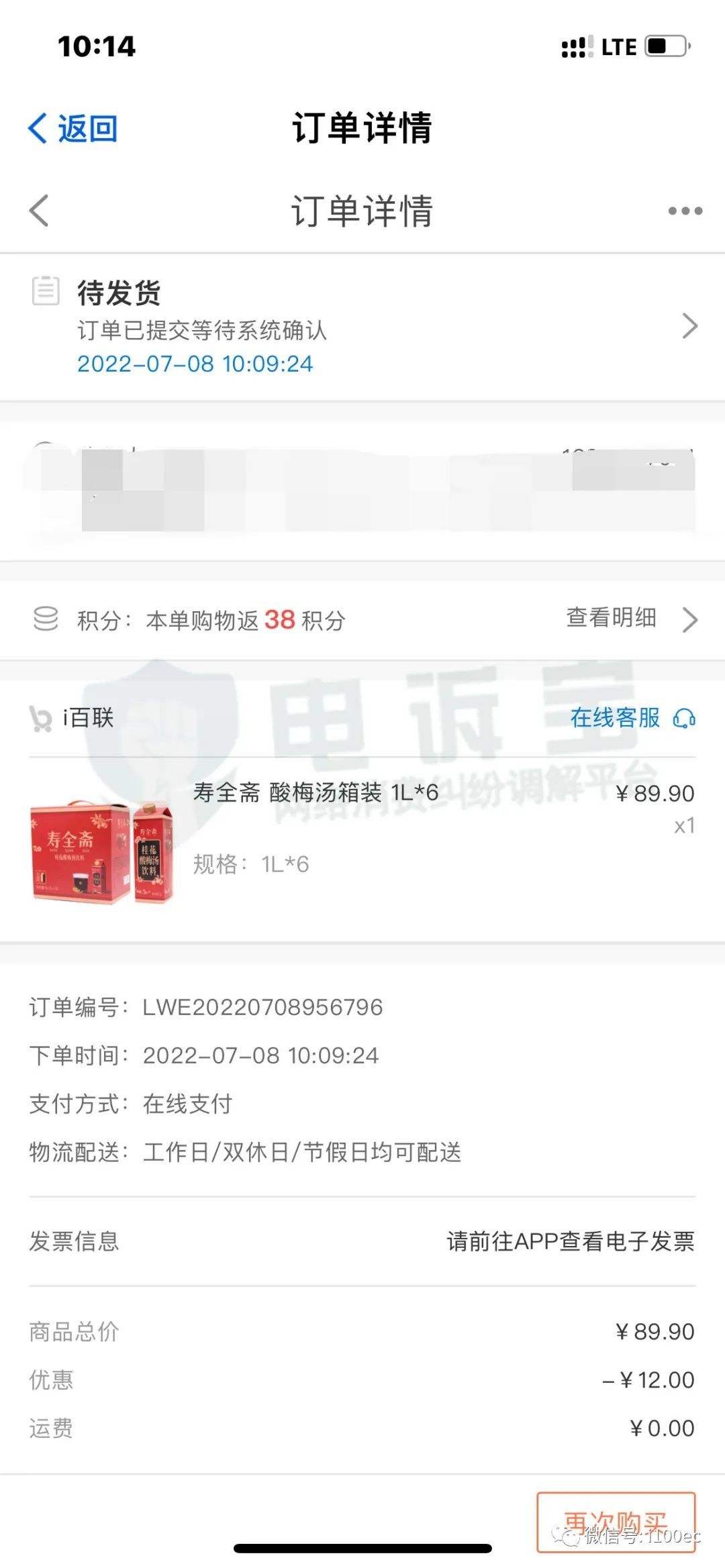The image size is (725, 1568).
Task: Tap the customer service headset icon
Action: tap(684, 719)
